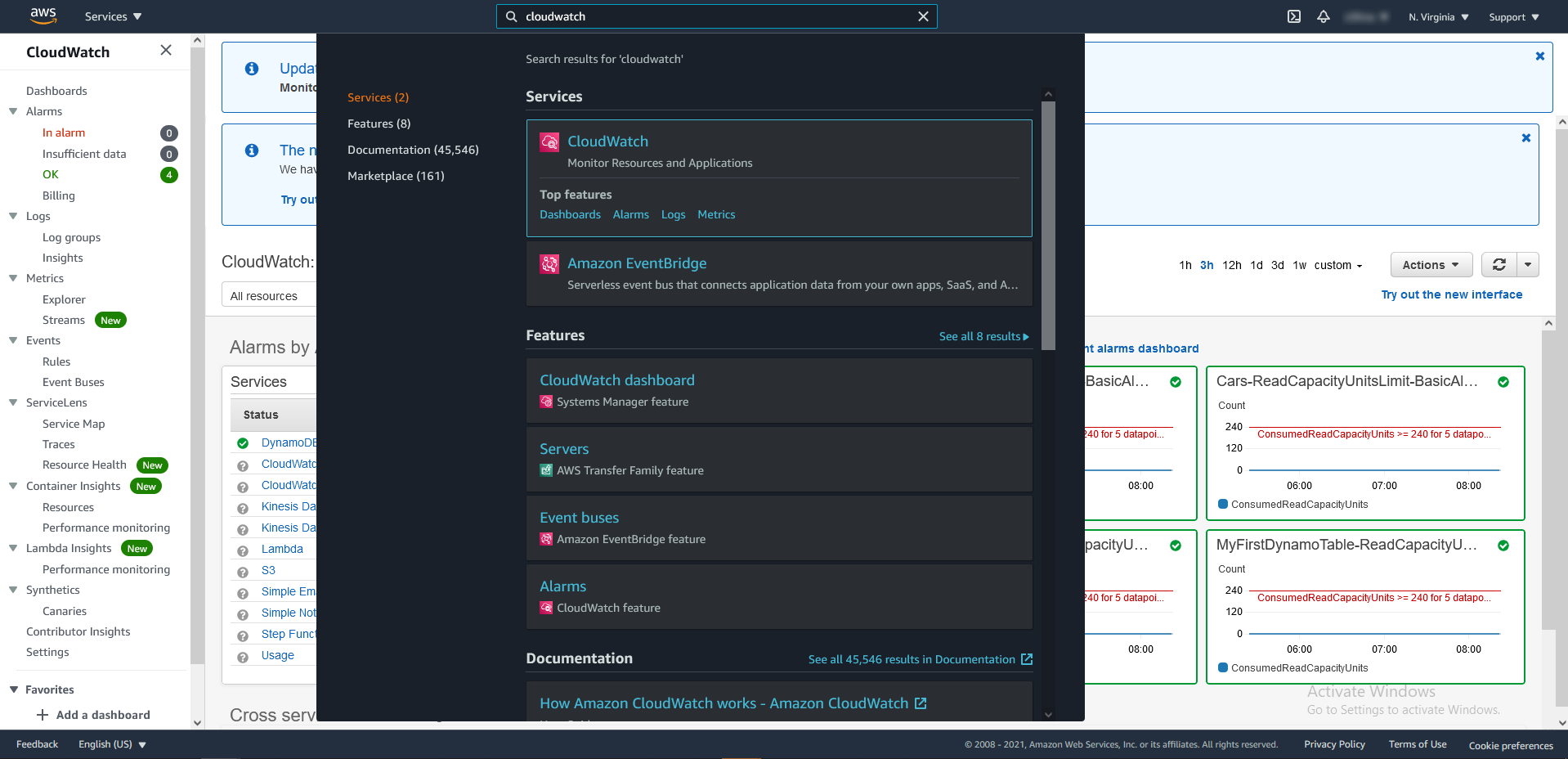Click the search results panel scrollbar
The image size is (1568, 759).
(1049, 226)
